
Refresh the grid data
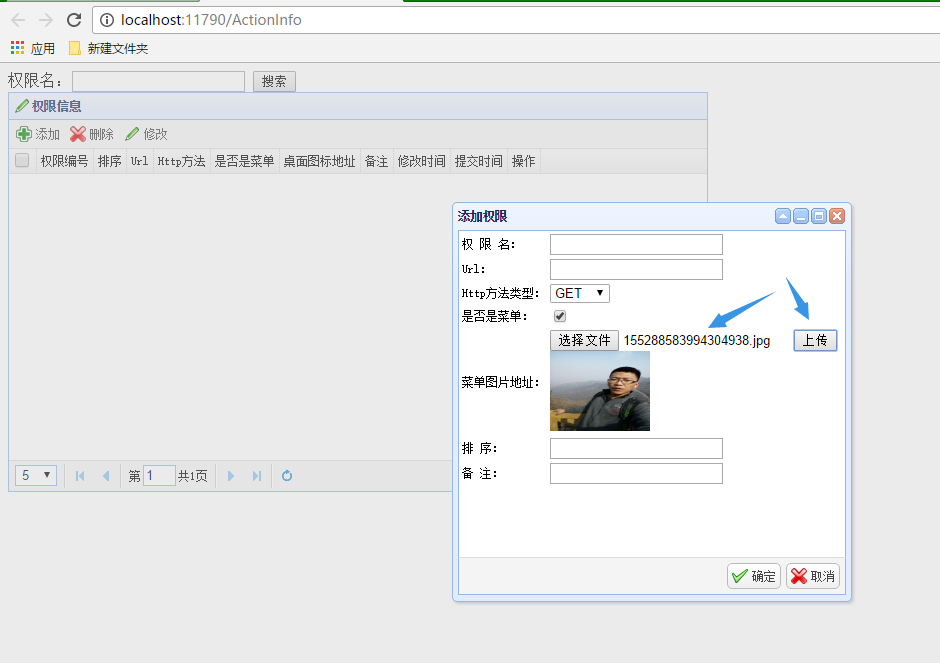point(287,476)
